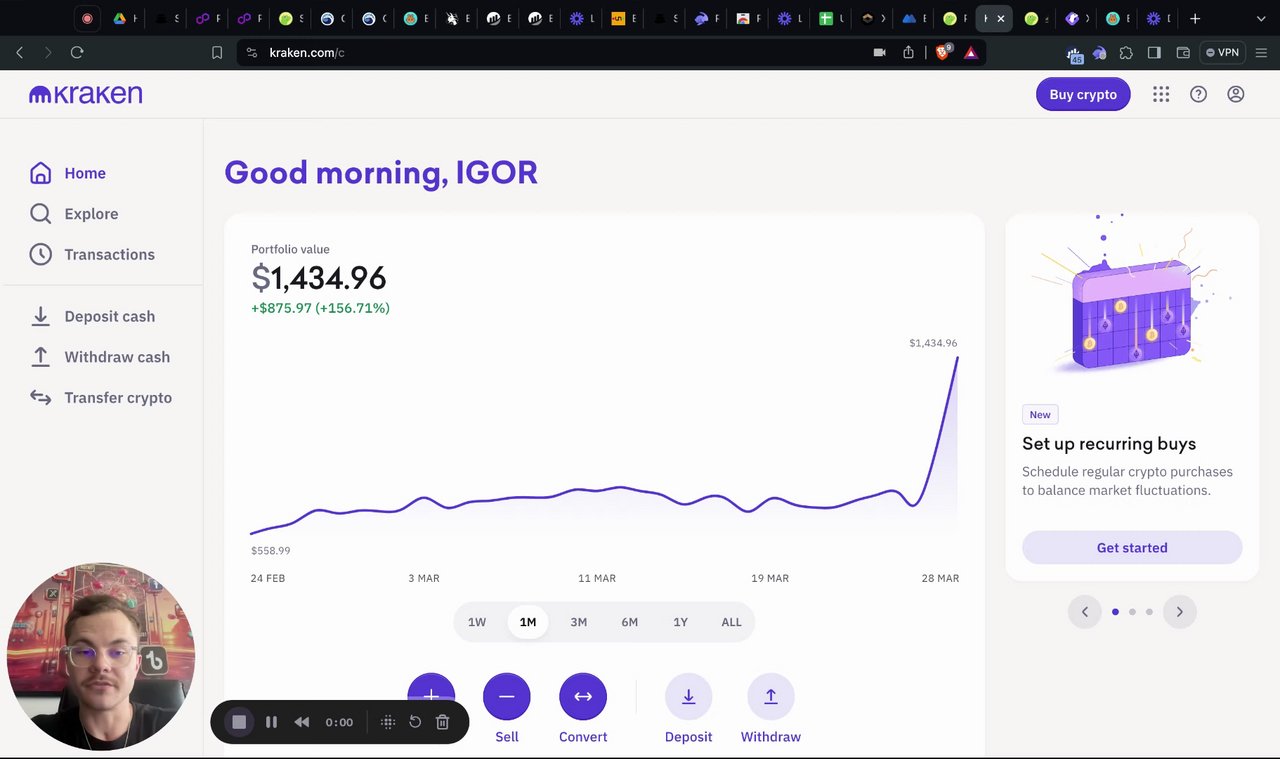Click the recorder dotted grid icon

click(x=388, y=722)
